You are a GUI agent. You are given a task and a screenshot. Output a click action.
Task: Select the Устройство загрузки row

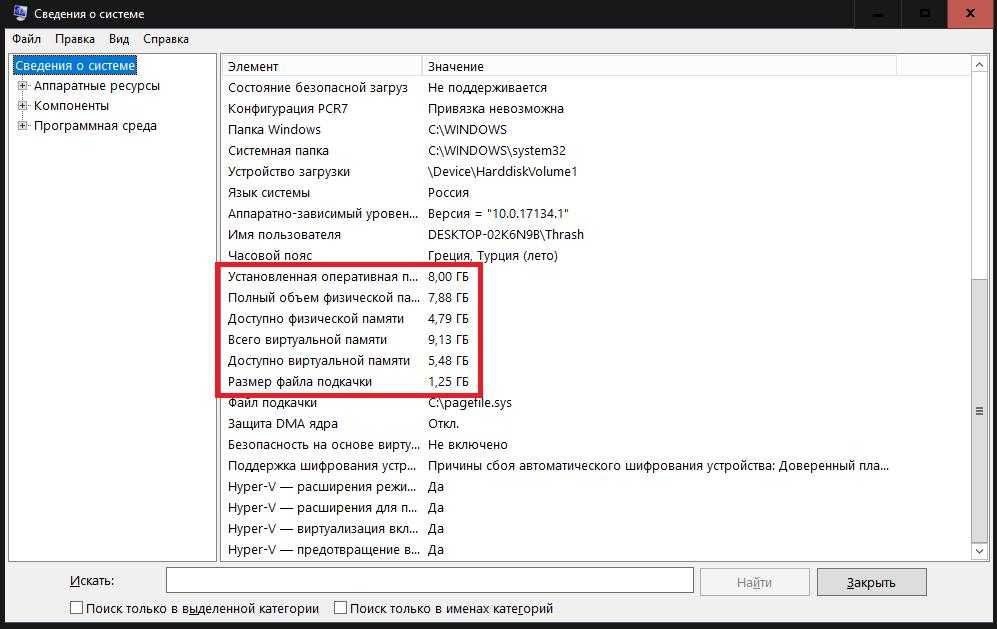(596, 172)
